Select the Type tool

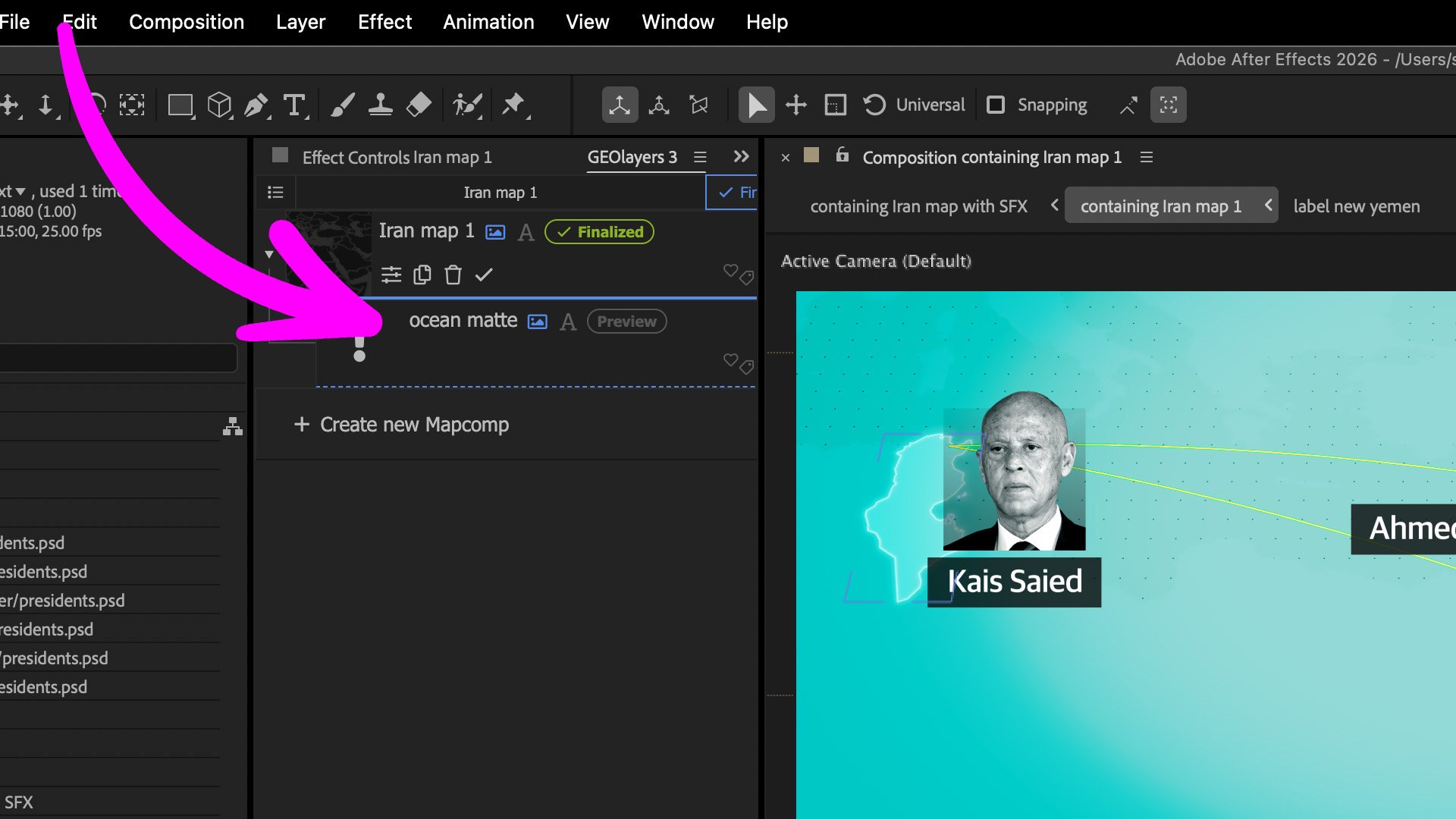click(x=294, y=105)
